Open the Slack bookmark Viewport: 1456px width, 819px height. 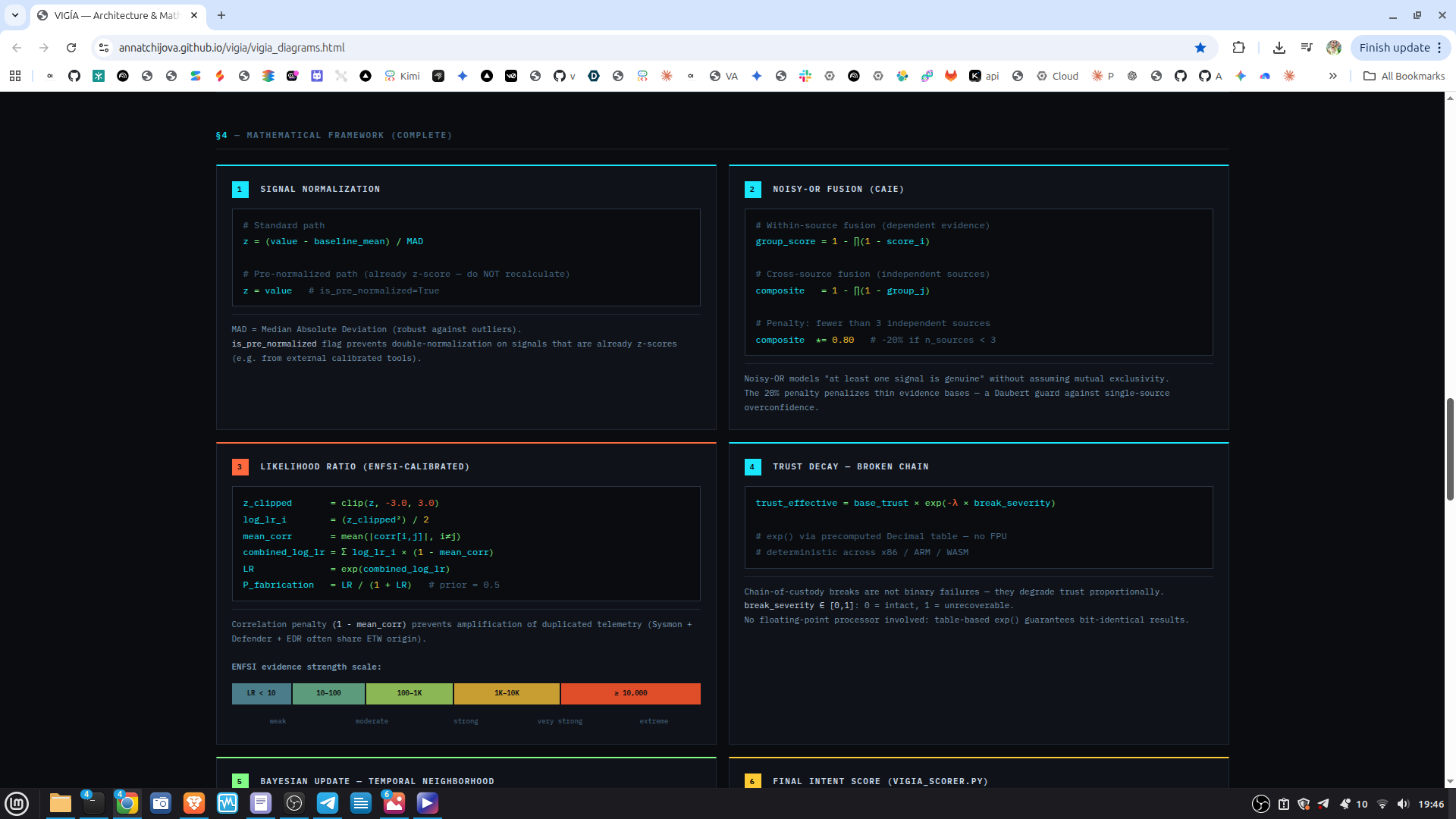click(805, 76)
